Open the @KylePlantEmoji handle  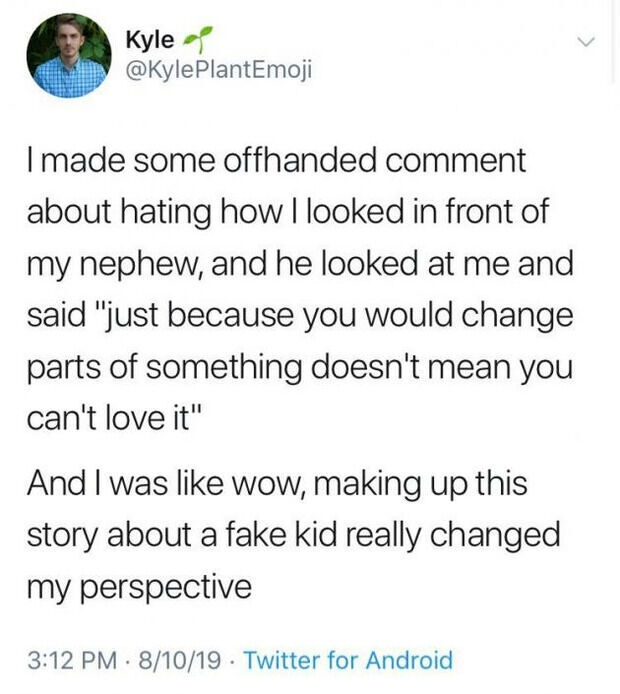(x=219, y=69)
